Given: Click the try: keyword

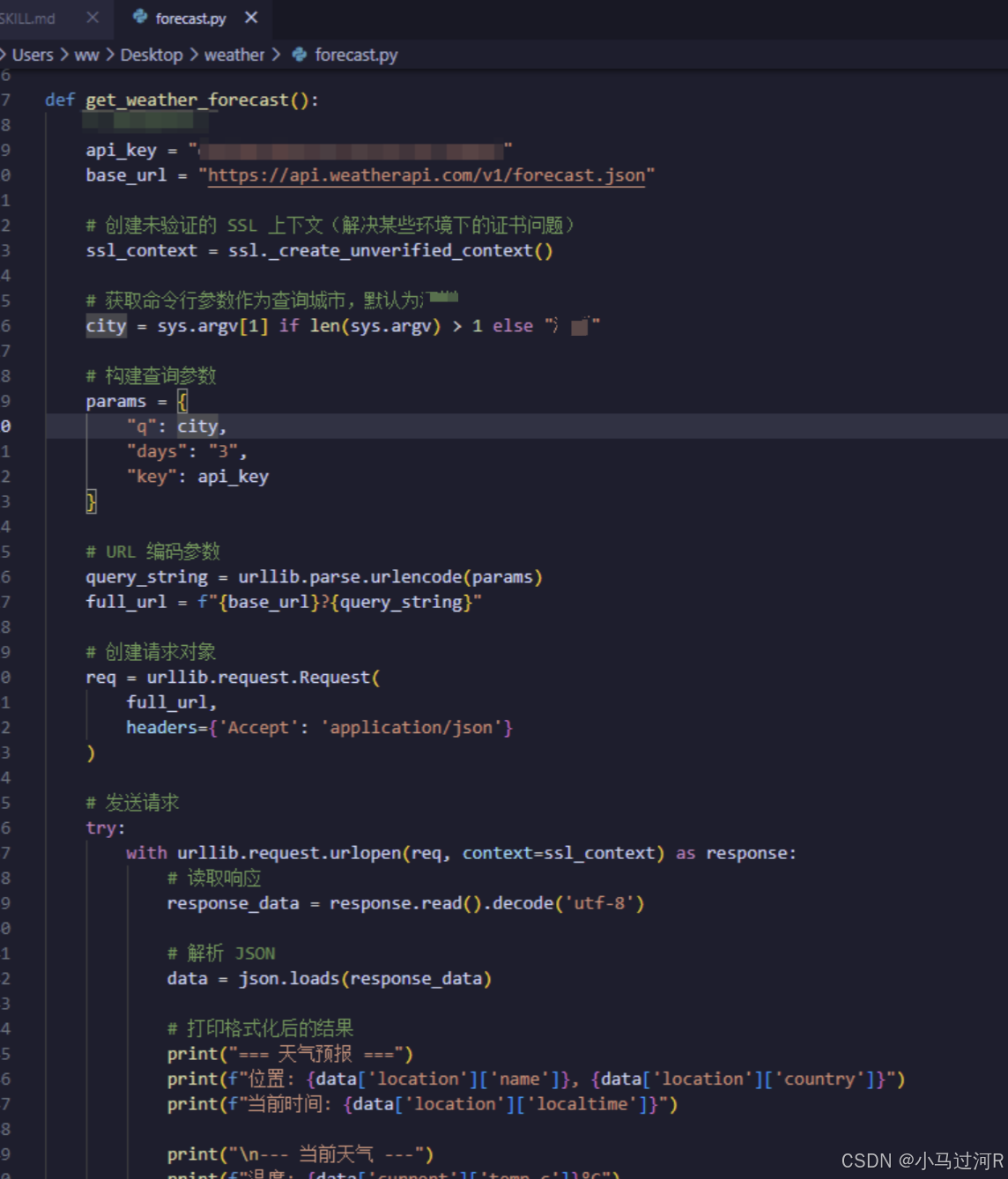Looking at the screenshot, I should click(106, 828).
